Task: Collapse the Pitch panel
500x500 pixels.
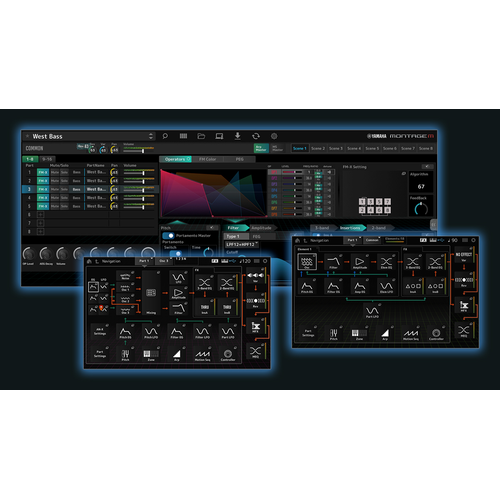Action: [x=212, y=228]
